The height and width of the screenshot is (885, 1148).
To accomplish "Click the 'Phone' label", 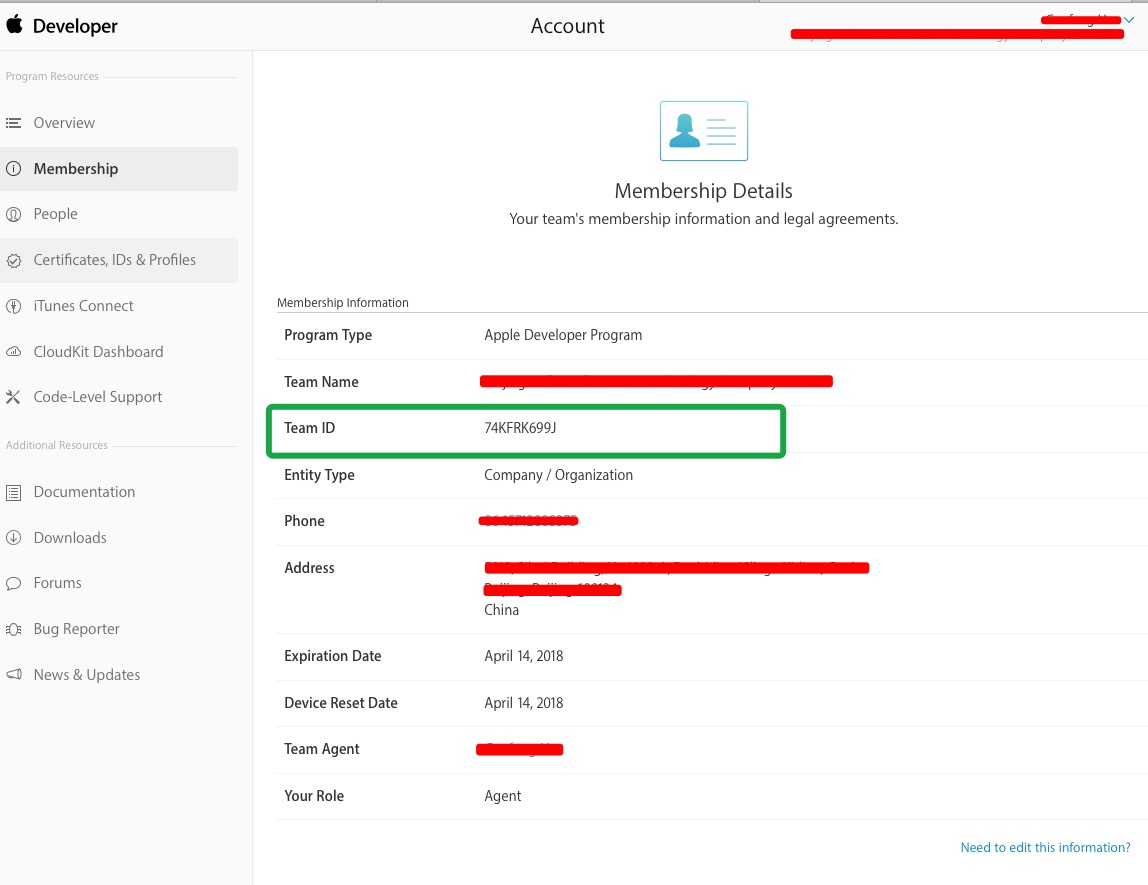I will (x=305, y=521).
